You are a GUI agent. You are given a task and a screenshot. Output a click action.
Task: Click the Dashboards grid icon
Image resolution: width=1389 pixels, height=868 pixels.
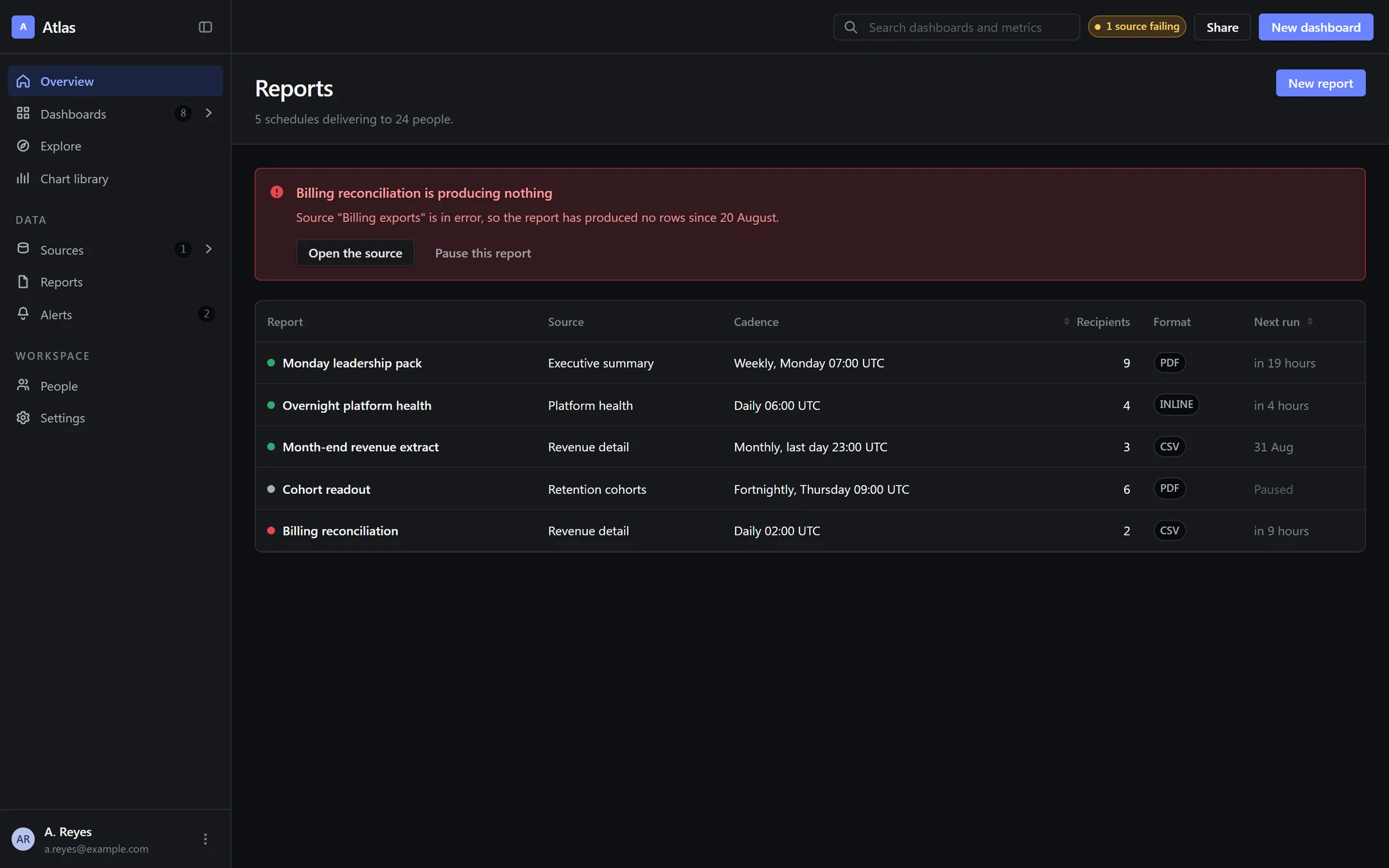click(x=23, y=113)
